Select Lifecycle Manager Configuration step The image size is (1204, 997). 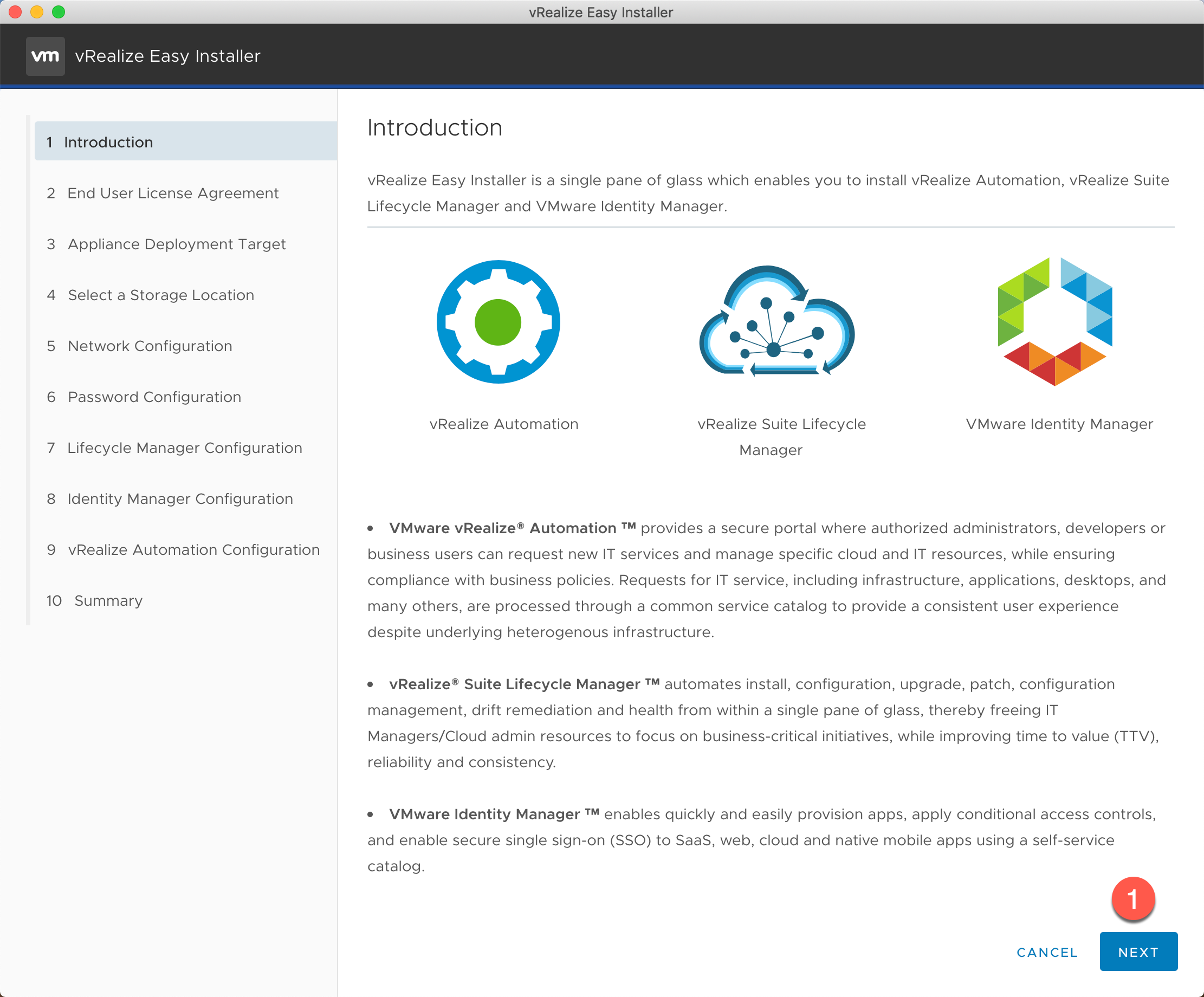(185, 448)
